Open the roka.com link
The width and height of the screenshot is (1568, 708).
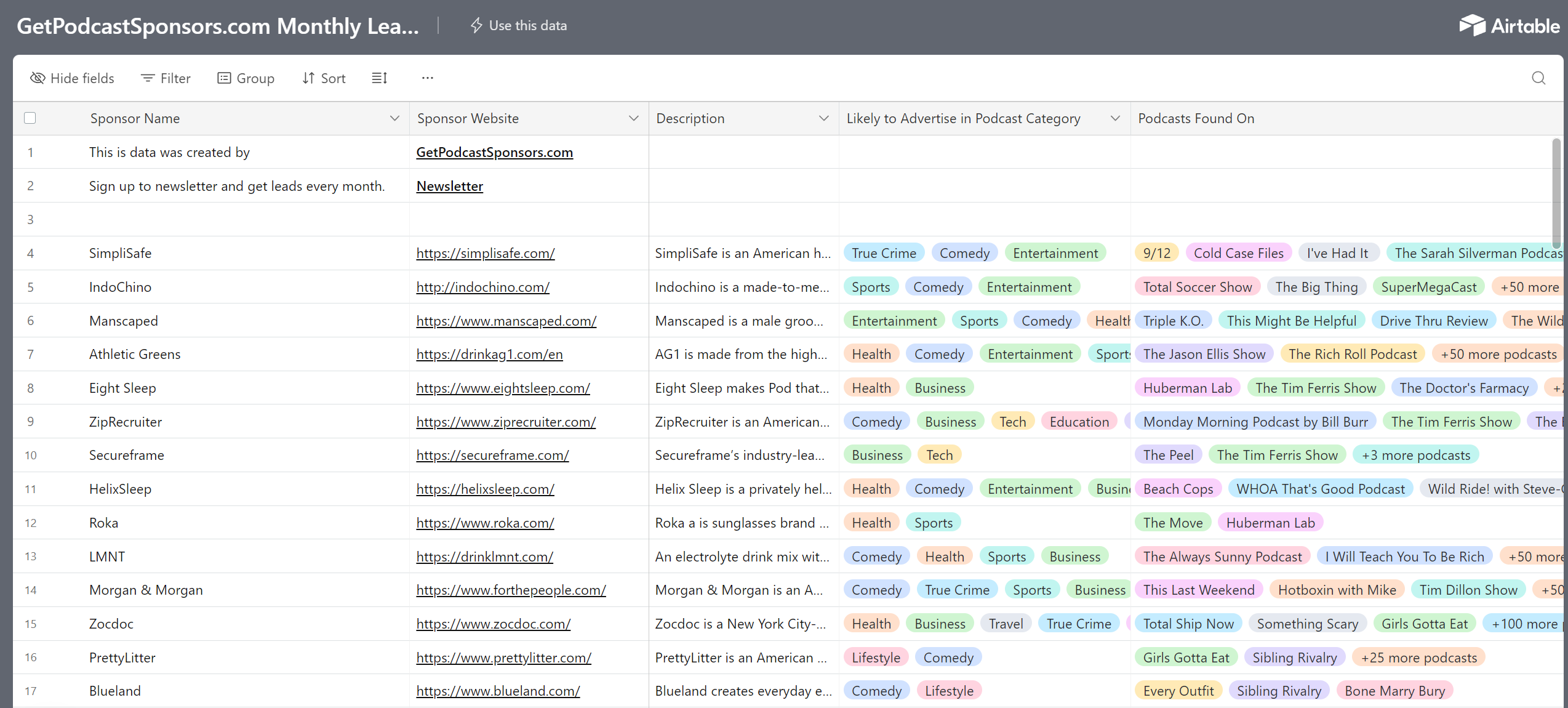click(485, 523)
